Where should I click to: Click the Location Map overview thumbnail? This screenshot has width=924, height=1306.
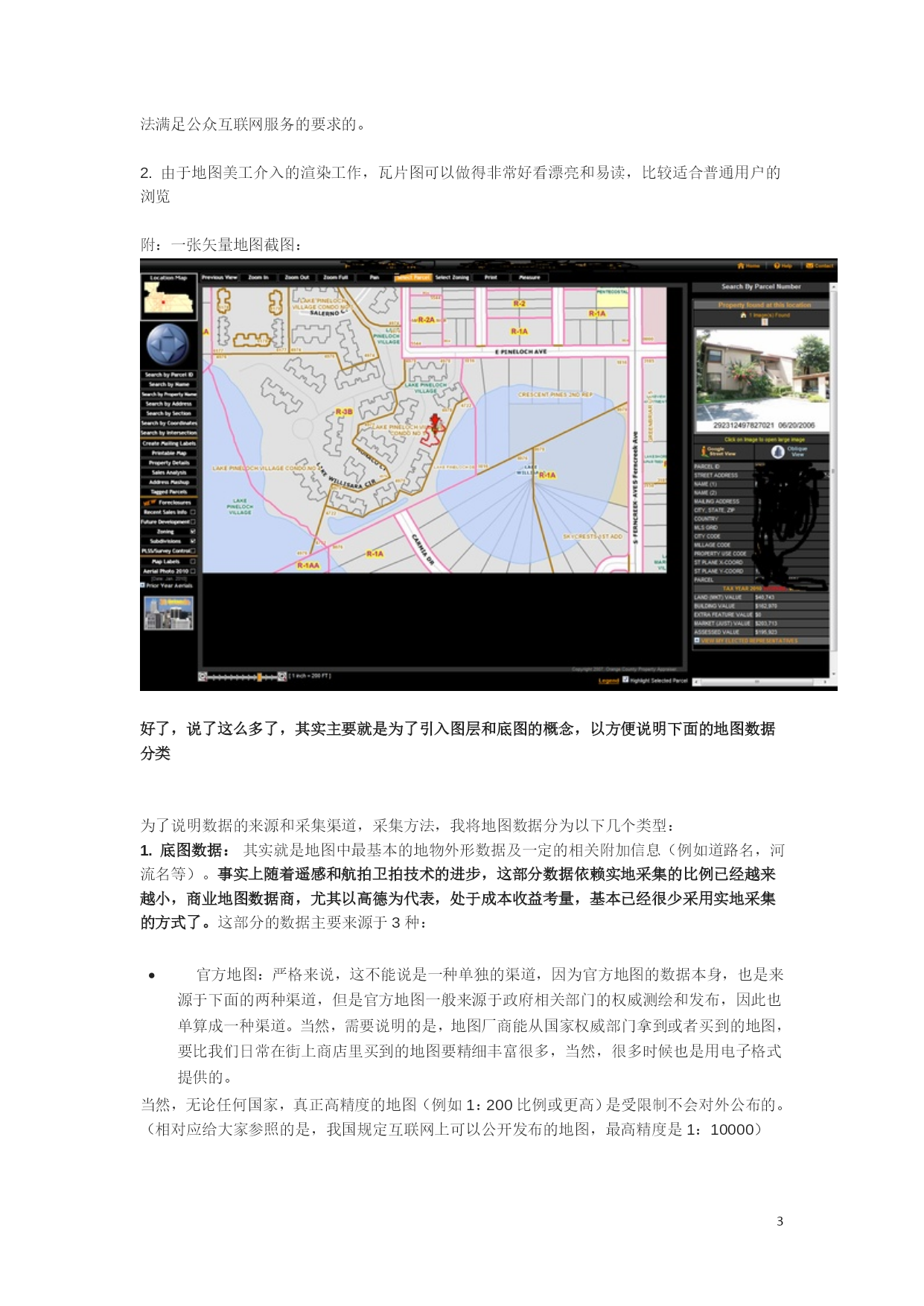pos(169,296)
